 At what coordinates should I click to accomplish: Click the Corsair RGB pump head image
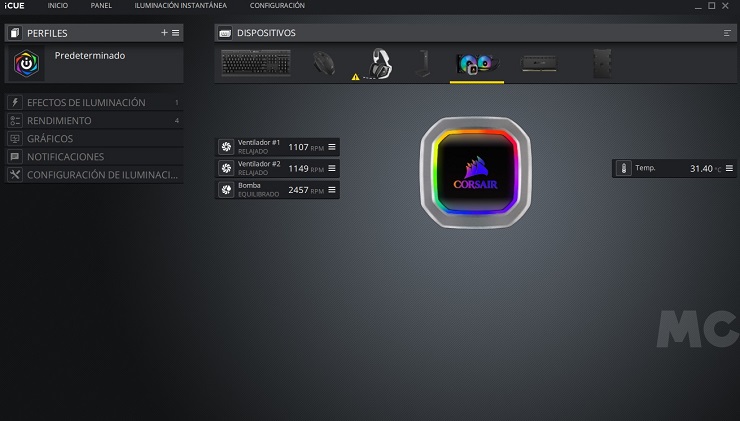click(x=474, y=170)
